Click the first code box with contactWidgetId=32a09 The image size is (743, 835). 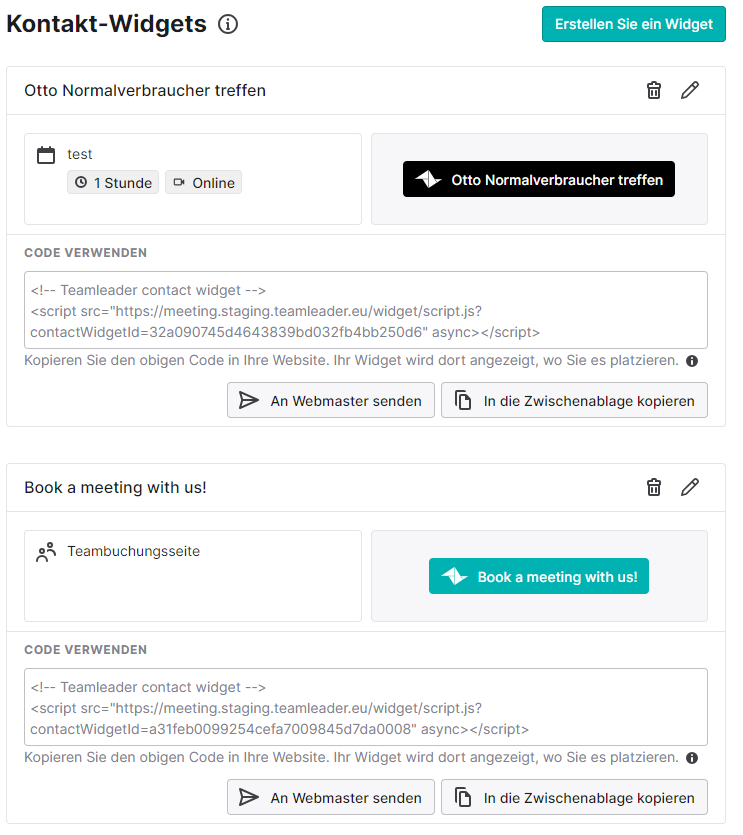[366, 310]
